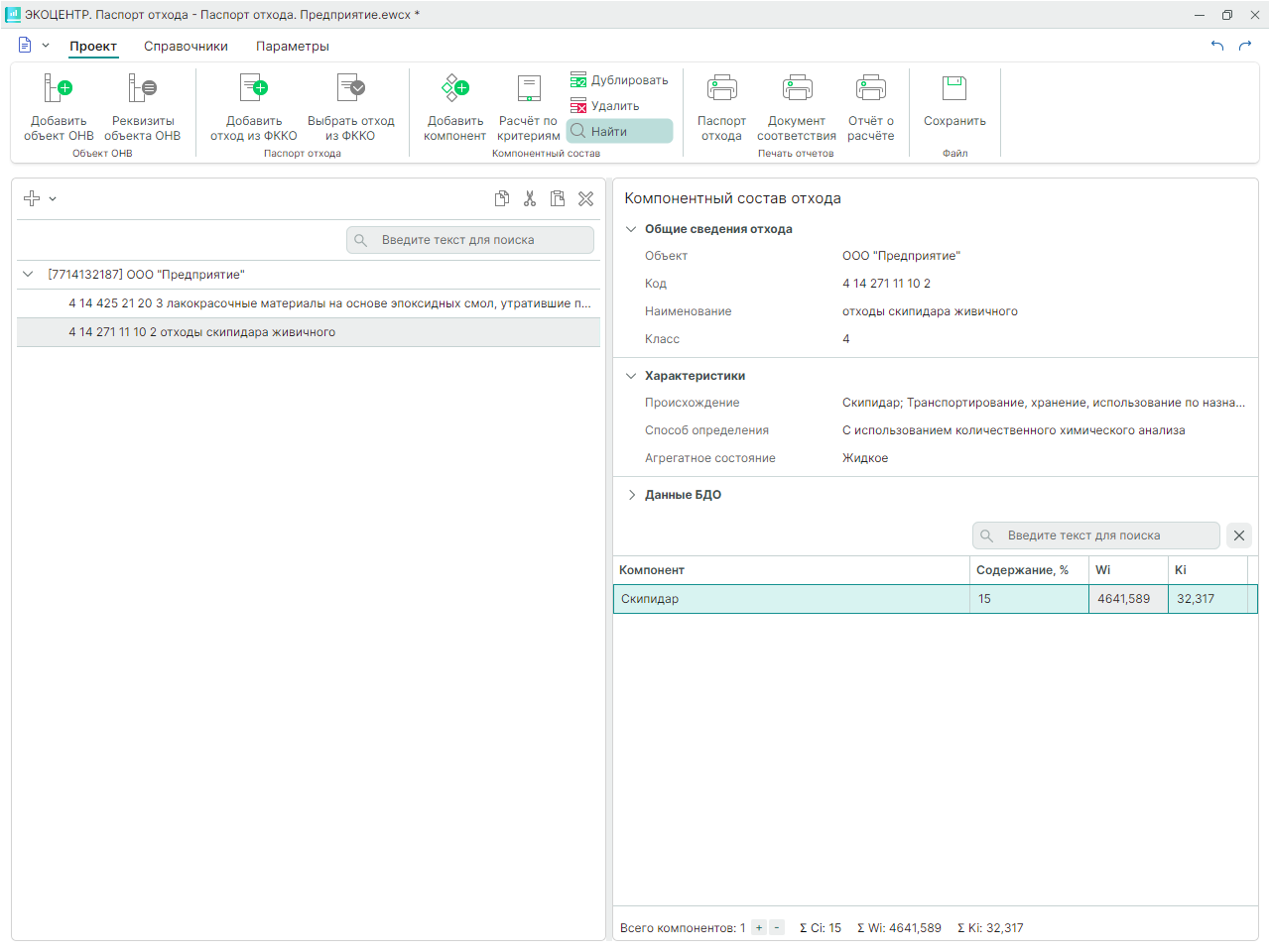The image size is (1270, 952).
Task: Click Способ определения value
Action: tap(1013, 430)
